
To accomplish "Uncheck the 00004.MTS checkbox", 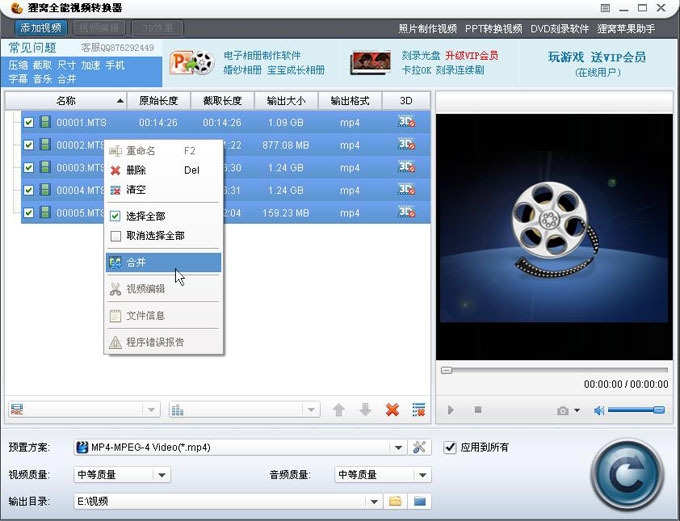I will (x=29, y=190).
